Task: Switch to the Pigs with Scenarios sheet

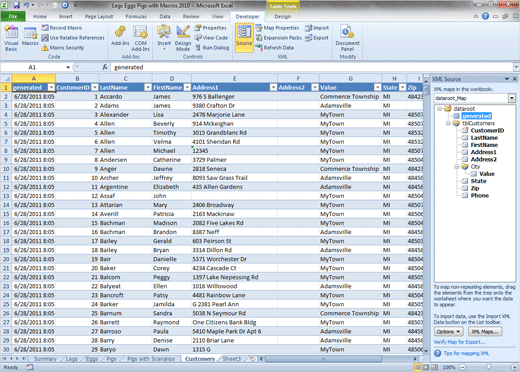Action: [151, 359]
